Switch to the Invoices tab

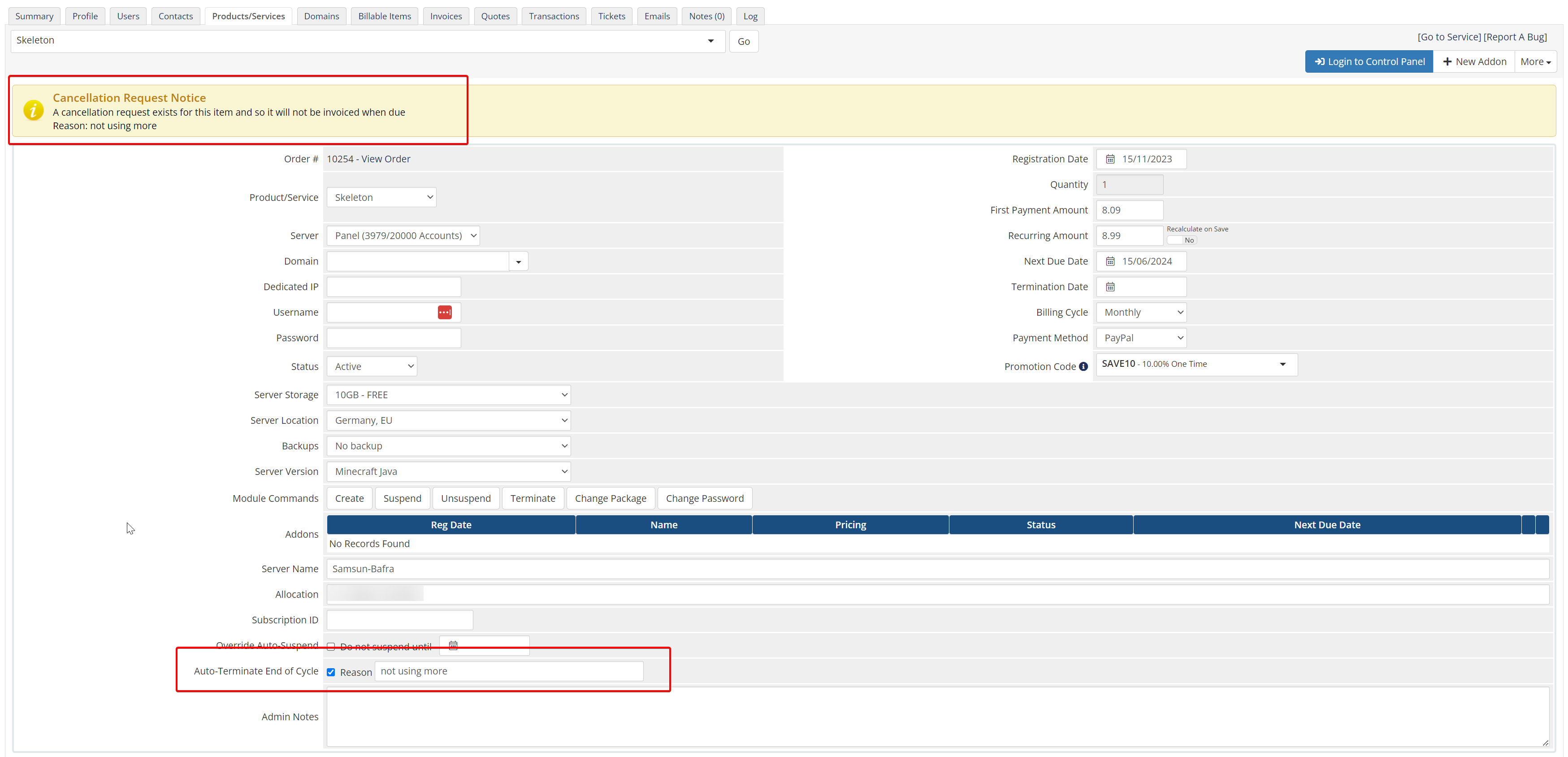tap(446, 17)
